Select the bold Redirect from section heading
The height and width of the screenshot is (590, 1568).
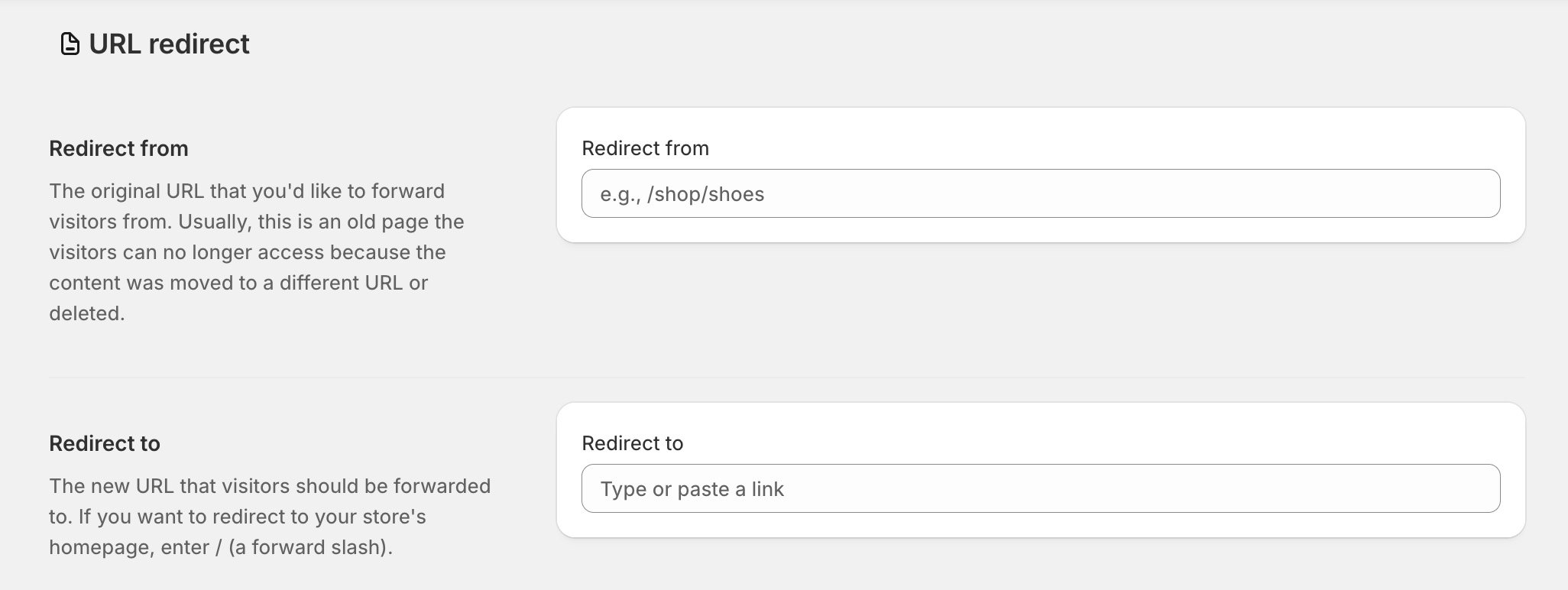(x=118, y=148)
